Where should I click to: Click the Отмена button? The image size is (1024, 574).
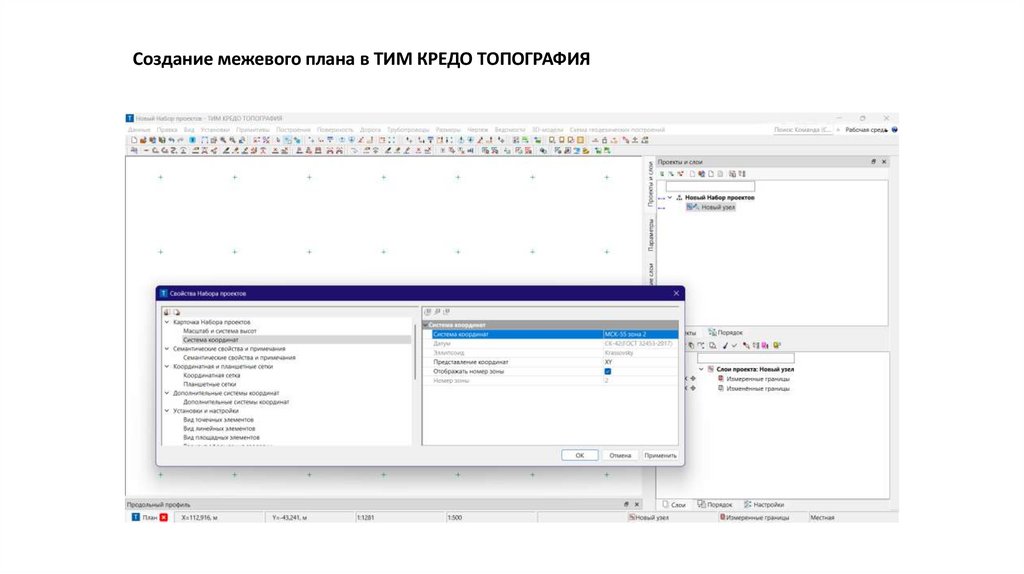click(620, 455)
